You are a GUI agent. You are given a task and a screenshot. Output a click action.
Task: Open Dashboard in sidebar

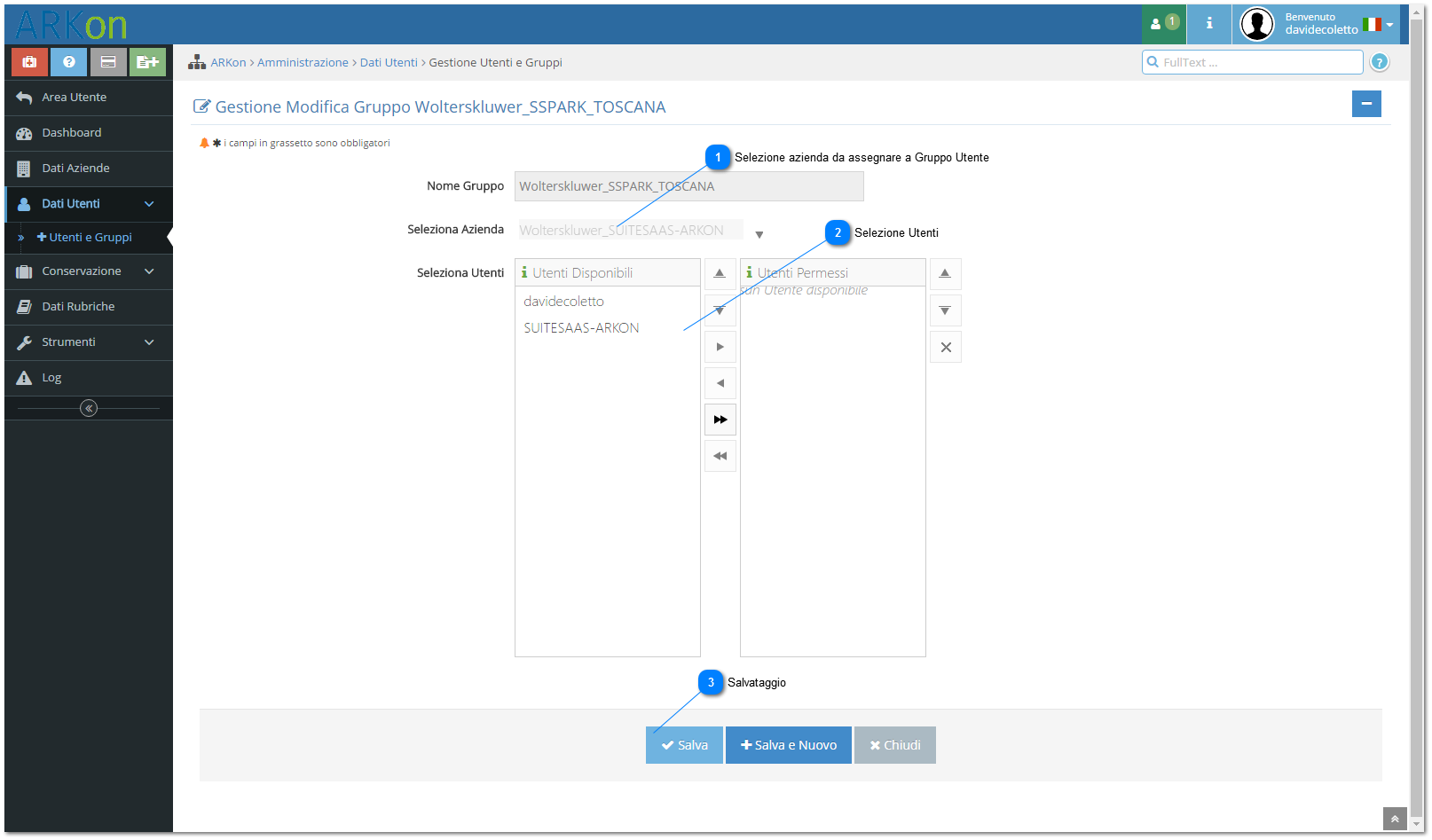89,133
